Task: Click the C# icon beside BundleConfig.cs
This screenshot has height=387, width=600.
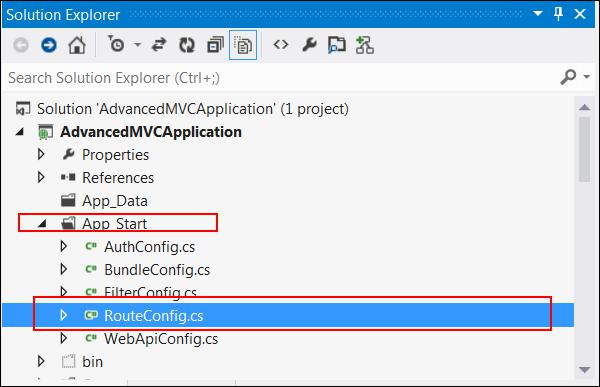Action: tap(91, 269)
